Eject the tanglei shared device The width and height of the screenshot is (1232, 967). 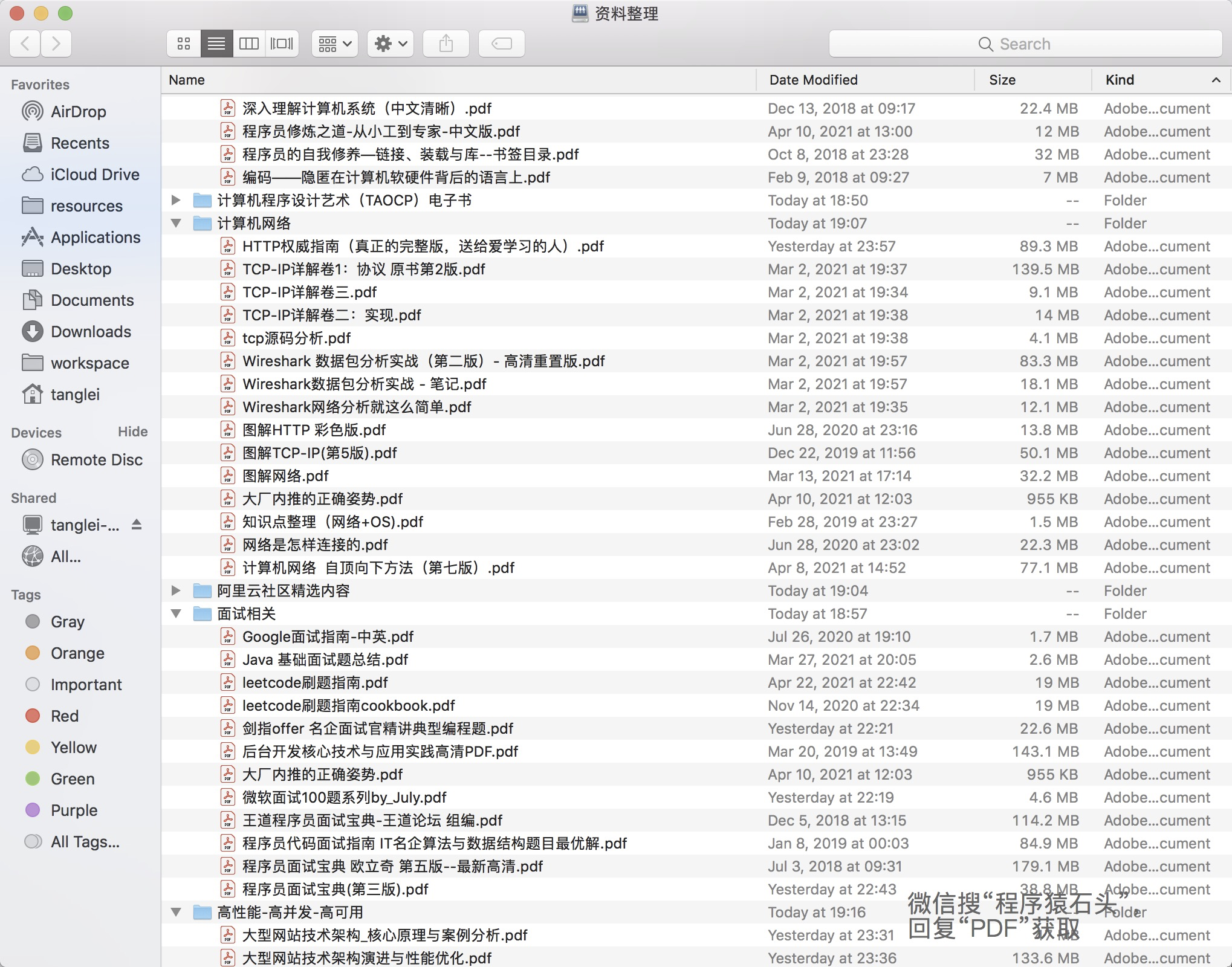coord(137,525)
